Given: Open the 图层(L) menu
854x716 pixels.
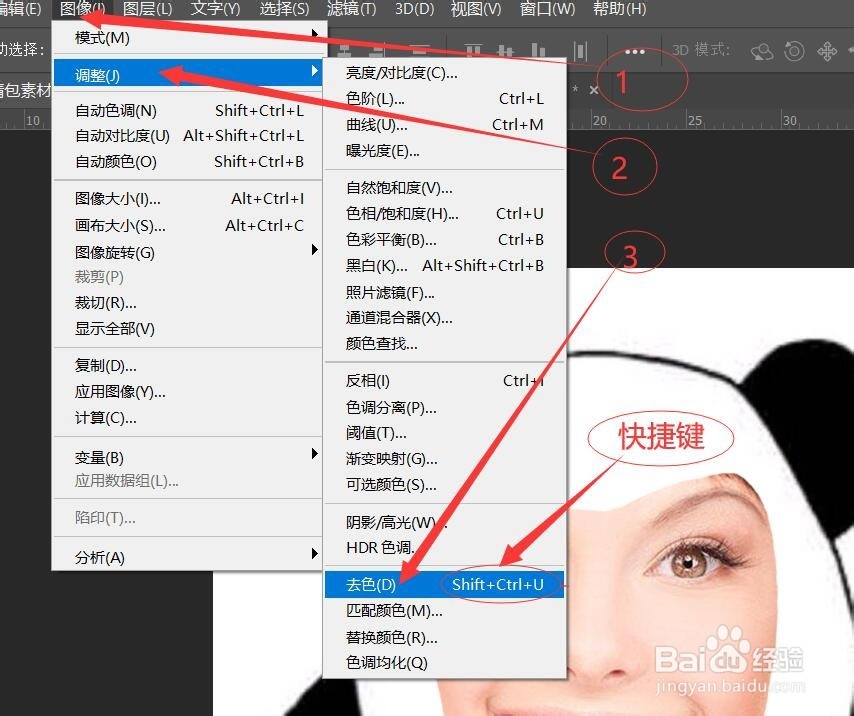Looking at the screenshot, I should 147,9.
